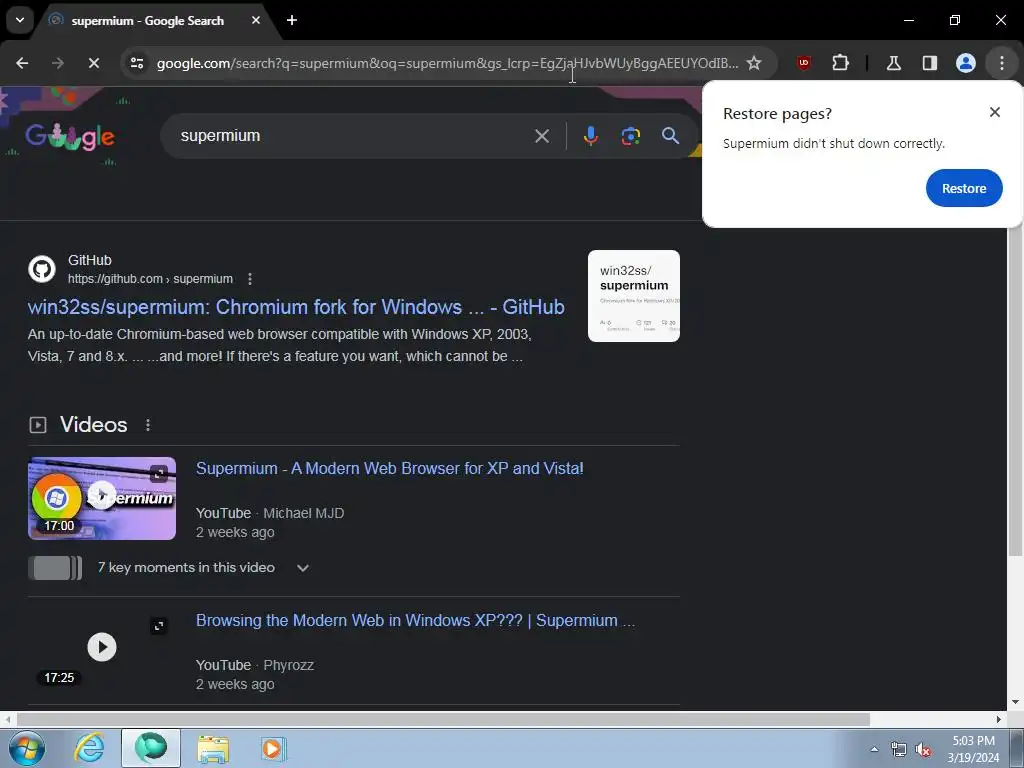Viewport: 1024px width, 768px height.
Task: Open the clock showing 5:03 PM
Action: tap(973, 749)
